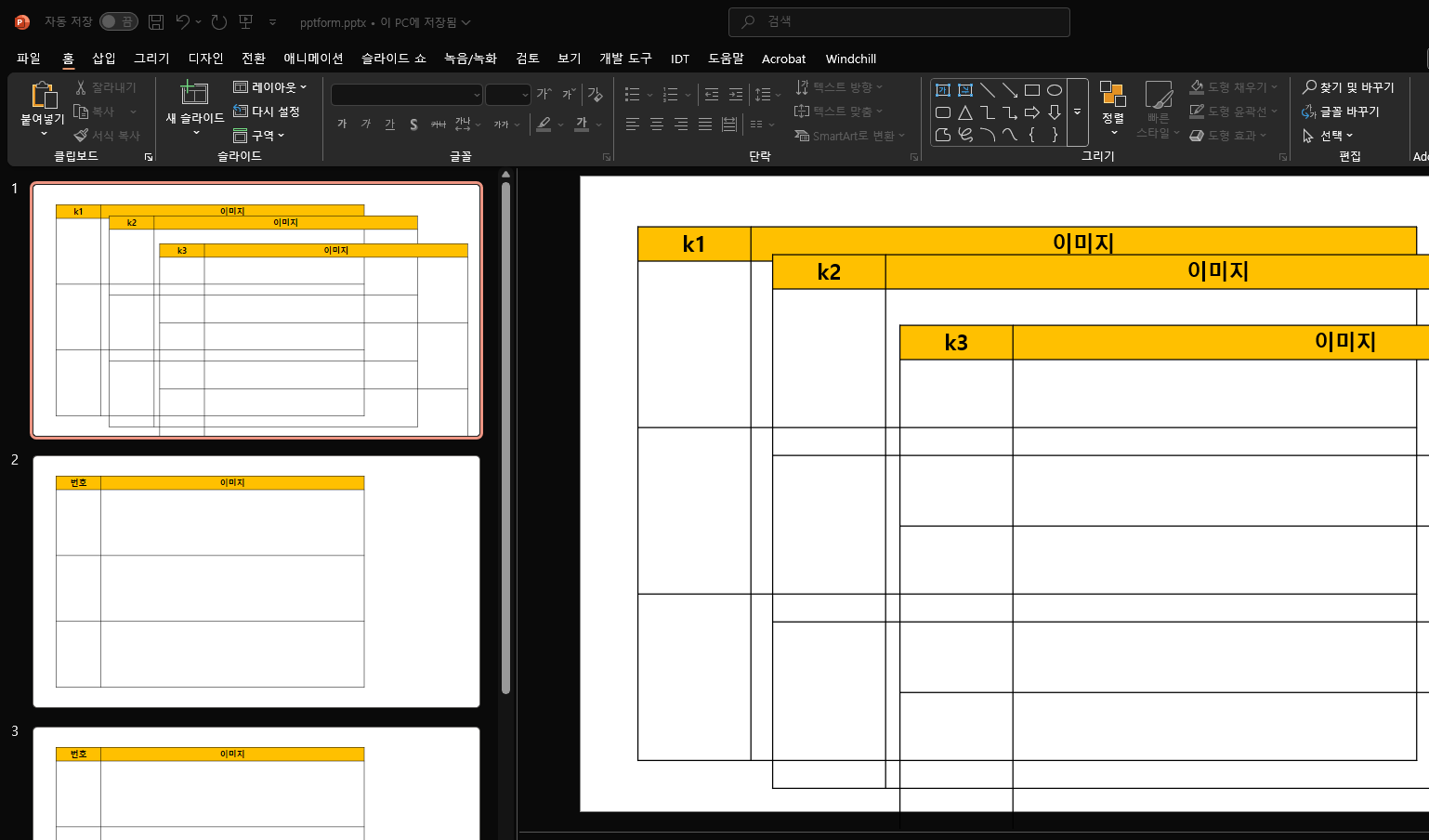
Task: Select slide 2 thumbnail
Action: point(256,582)
